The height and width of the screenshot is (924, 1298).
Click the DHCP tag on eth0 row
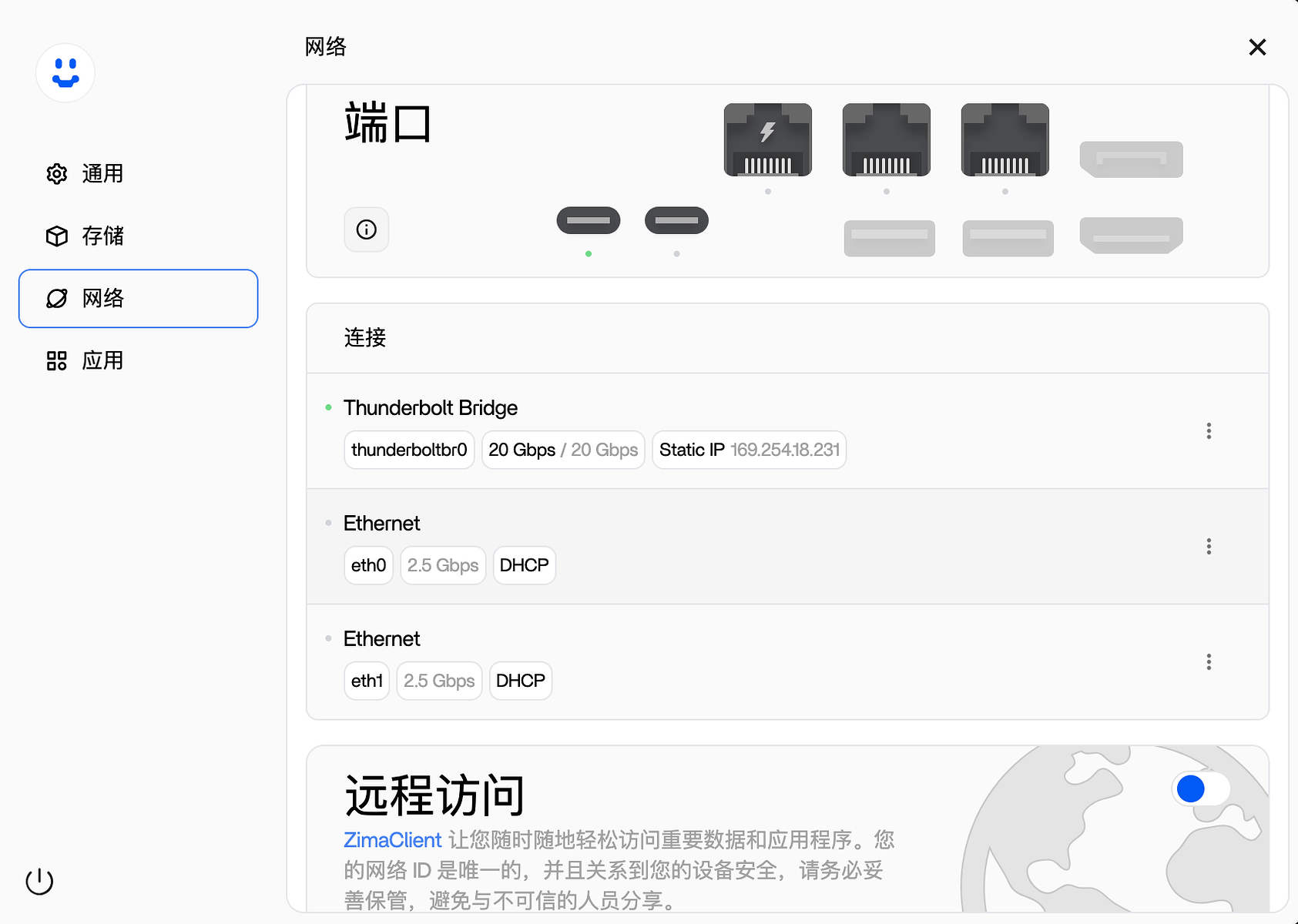tap(525, 565)
